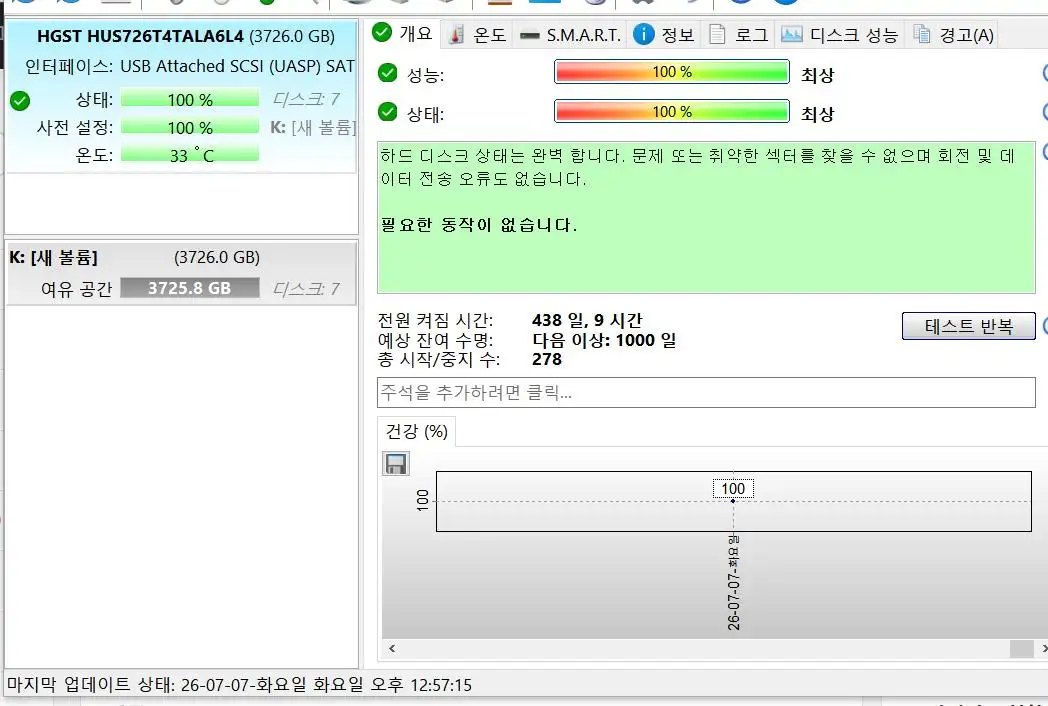Click the drive icon on S.M.A.R.T. tab
The height and width of the screenshot is (706, 1048).
[x=529, y=35]
